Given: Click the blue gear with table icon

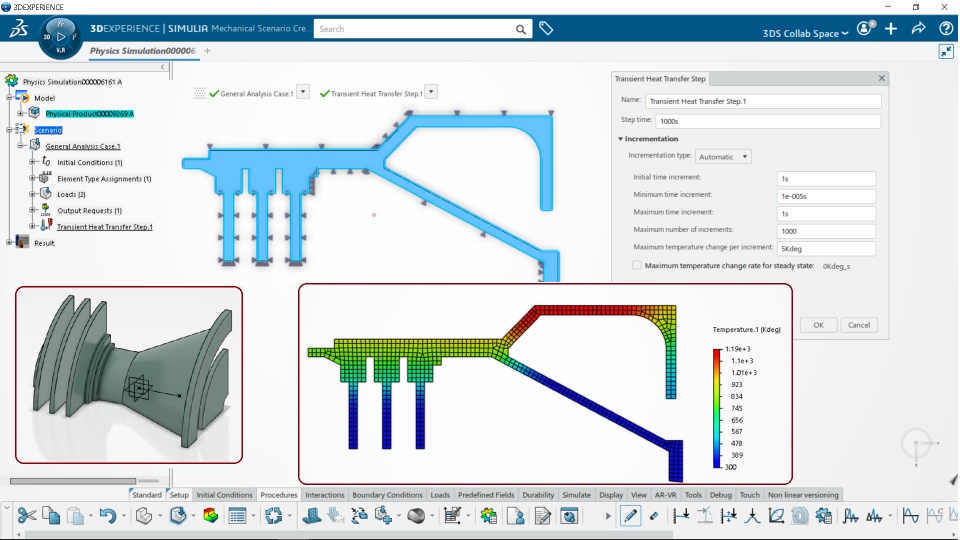Looking at the screenshot, I should tap(824, 516).
